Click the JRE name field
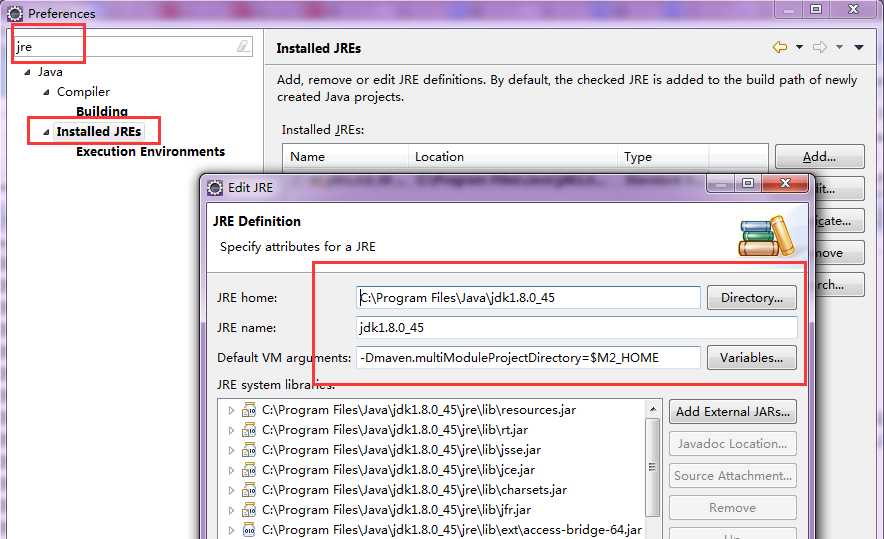The height and width of the screenshot is (539, 884). 577,328
